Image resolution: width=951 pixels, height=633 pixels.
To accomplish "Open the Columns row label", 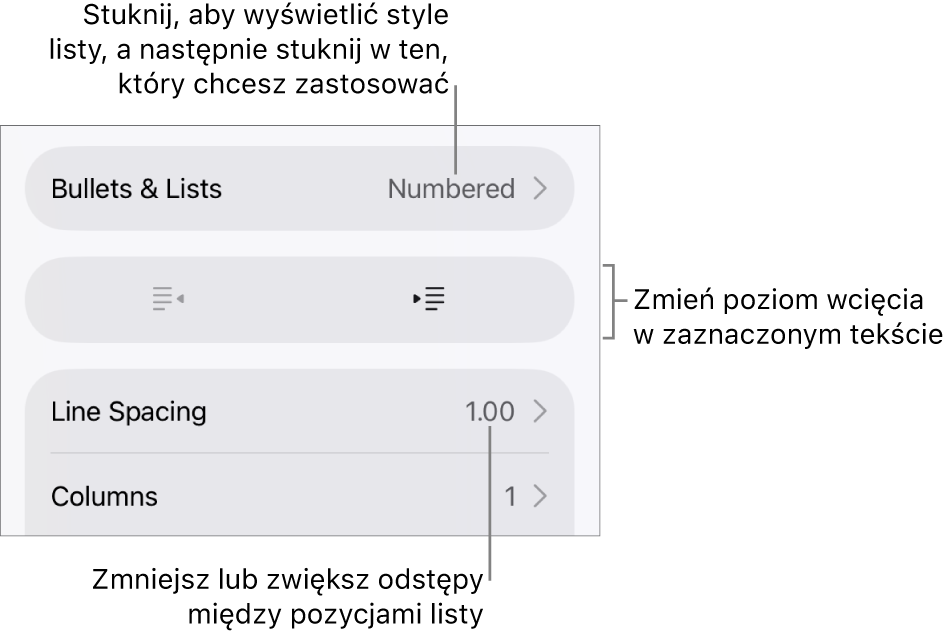I will (x=104, y=496).
